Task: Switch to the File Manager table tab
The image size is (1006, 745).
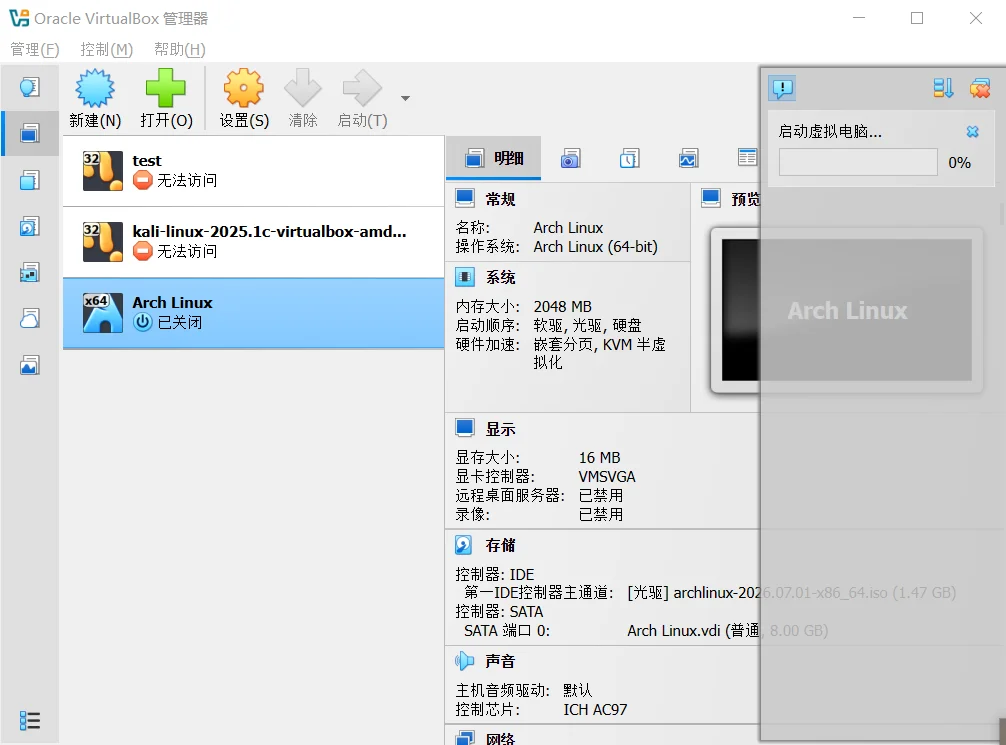Action: [x=747, y=158]
